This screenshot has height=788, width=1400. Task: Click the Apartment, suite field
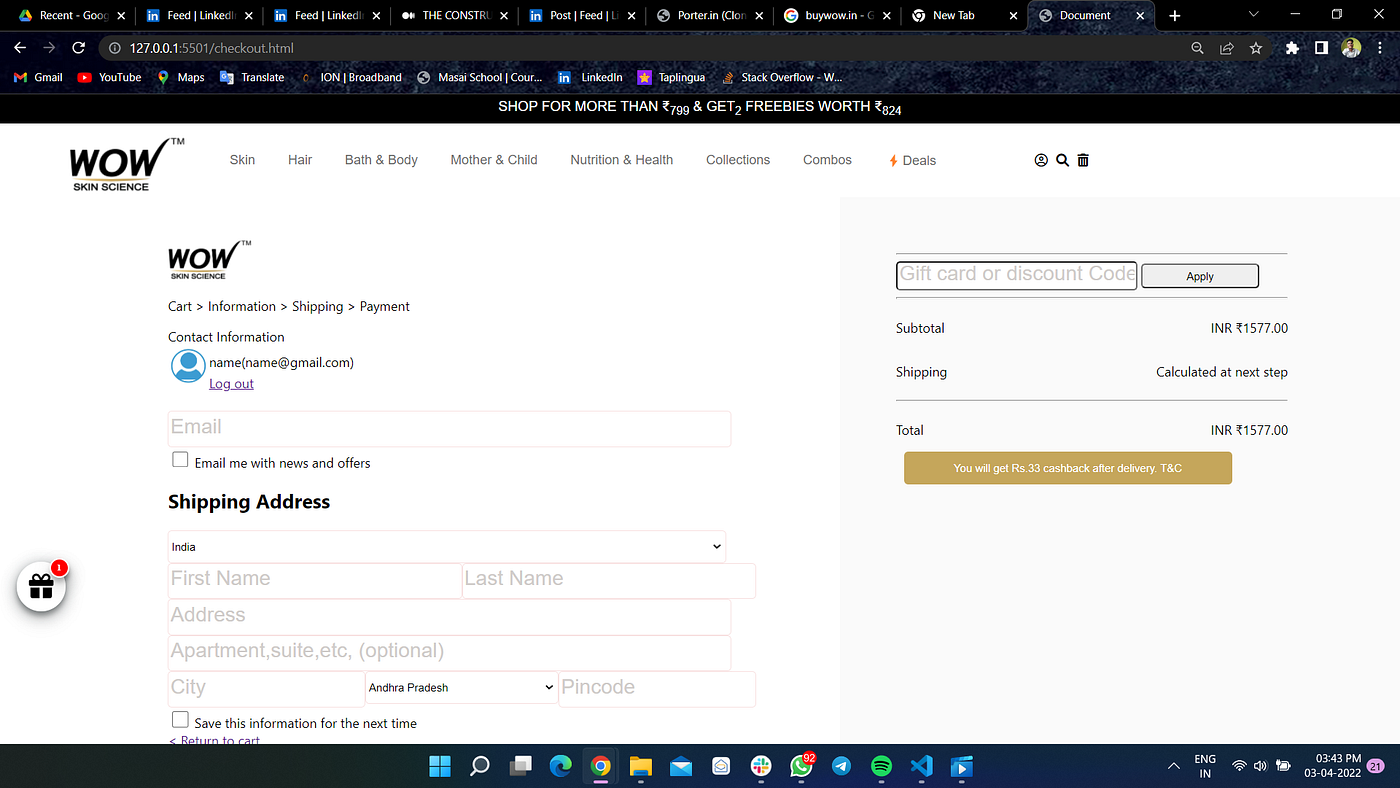[449, 652]
